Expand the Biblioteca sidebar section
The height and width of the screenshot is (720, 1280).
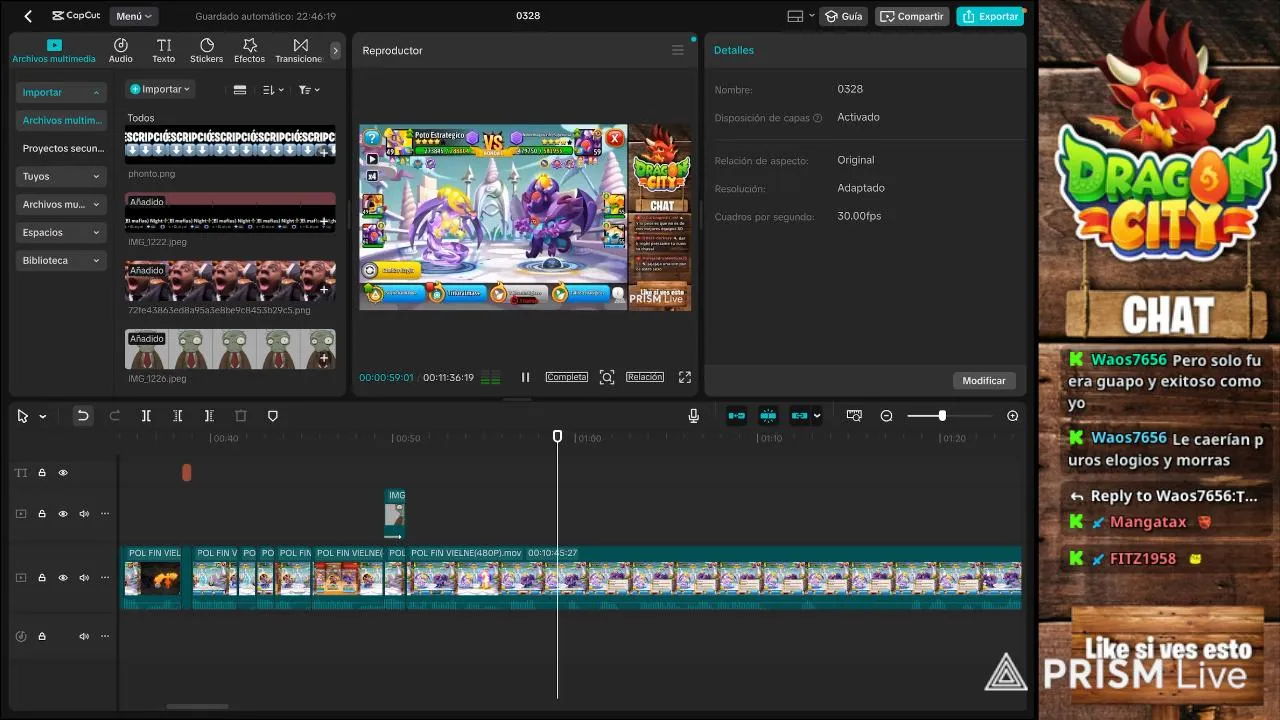62,260
